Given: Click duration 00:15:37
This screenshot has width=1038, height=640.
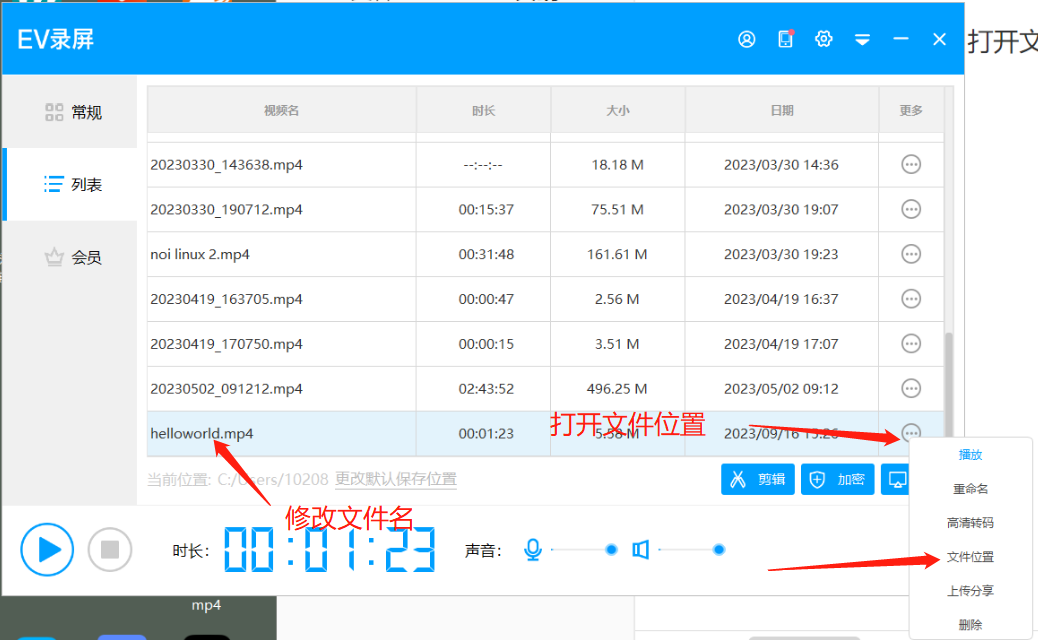Looking at the screenshot, I should (x=486, y=210).
